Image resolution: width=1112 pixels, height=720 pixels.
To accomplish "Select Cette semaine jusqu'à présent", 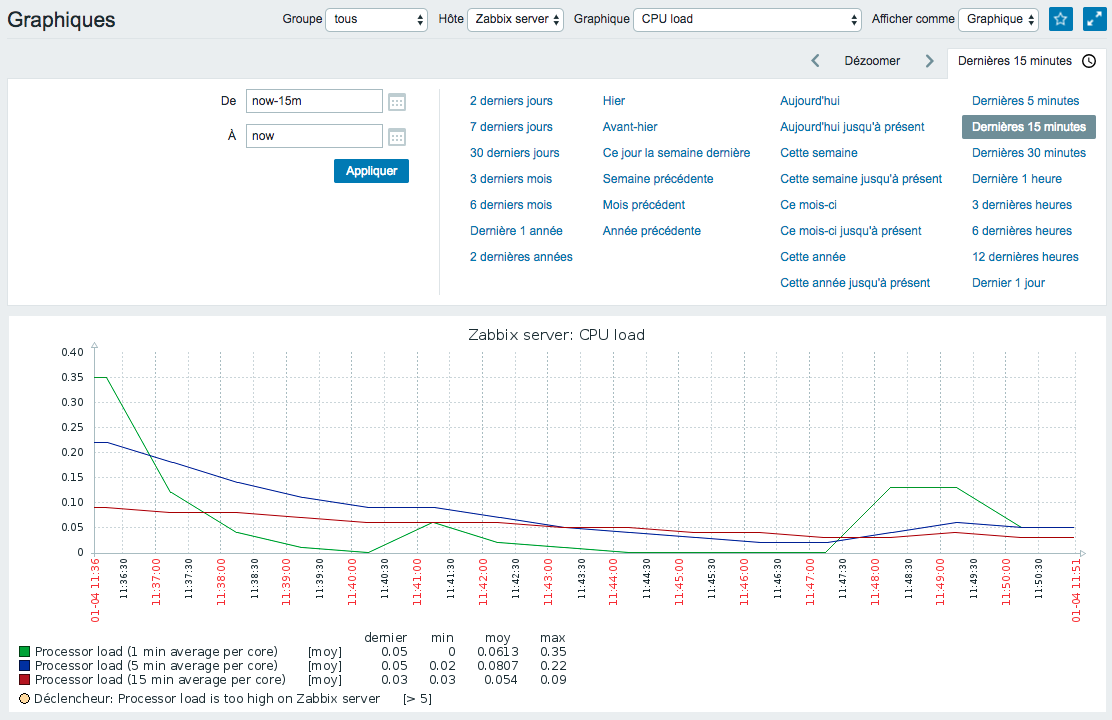I will 862,179.
